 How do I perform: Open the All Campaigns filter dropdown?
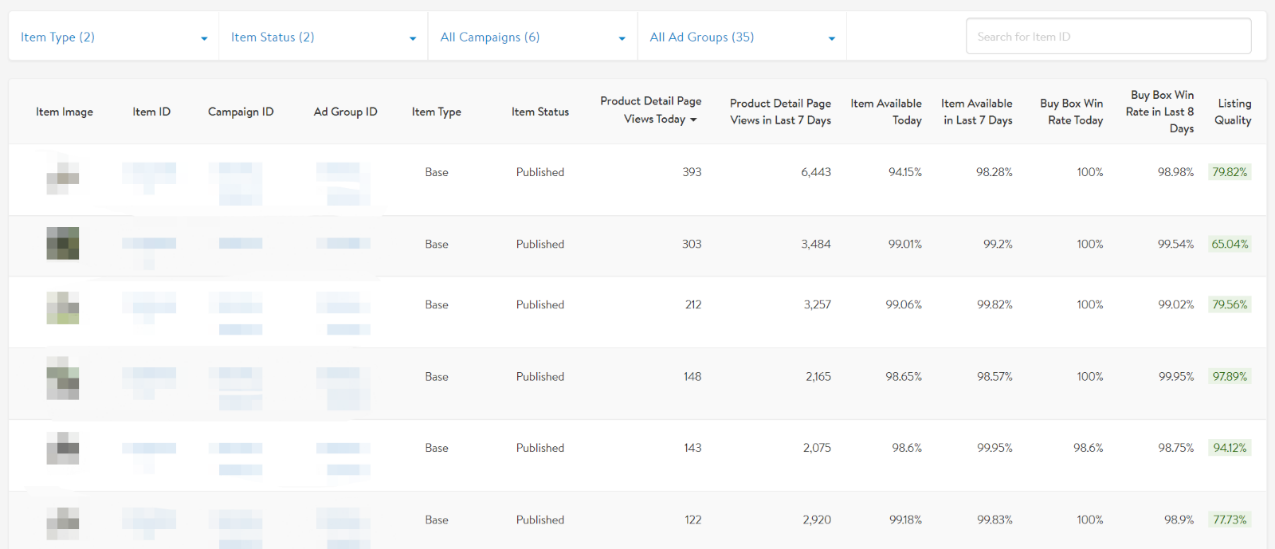(x=532, y=37)
